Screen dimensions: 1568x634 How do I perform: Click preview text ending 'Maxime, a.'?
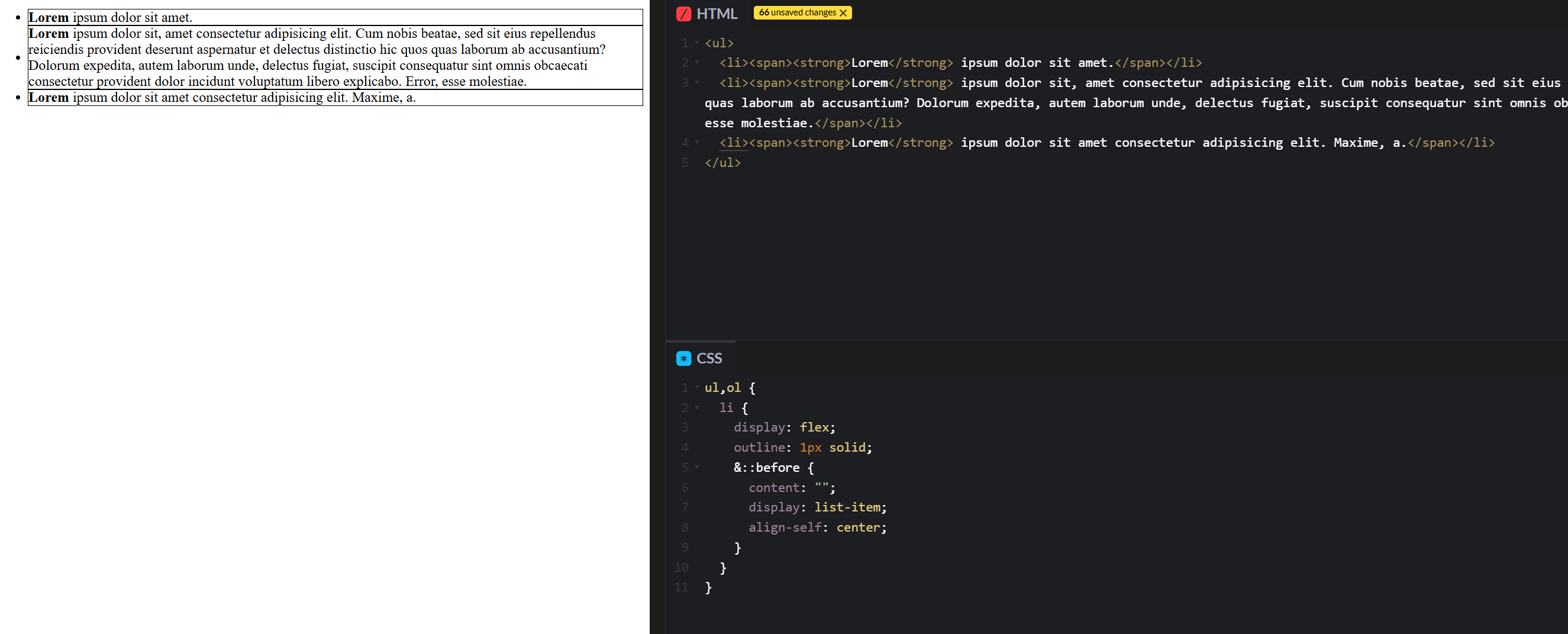pos(222,98)
